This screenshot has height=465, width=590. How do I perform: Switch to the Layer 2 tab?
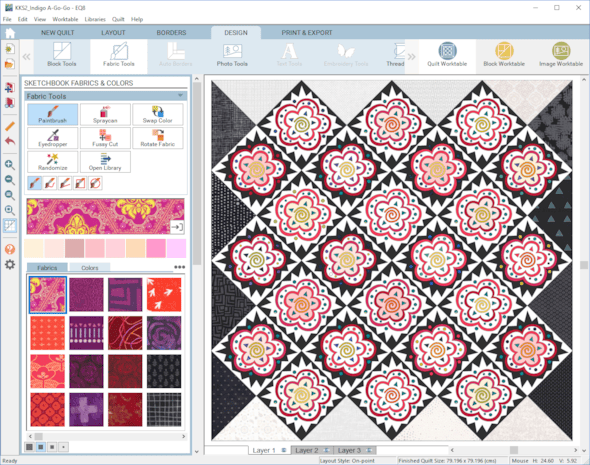tap(311, 450)
